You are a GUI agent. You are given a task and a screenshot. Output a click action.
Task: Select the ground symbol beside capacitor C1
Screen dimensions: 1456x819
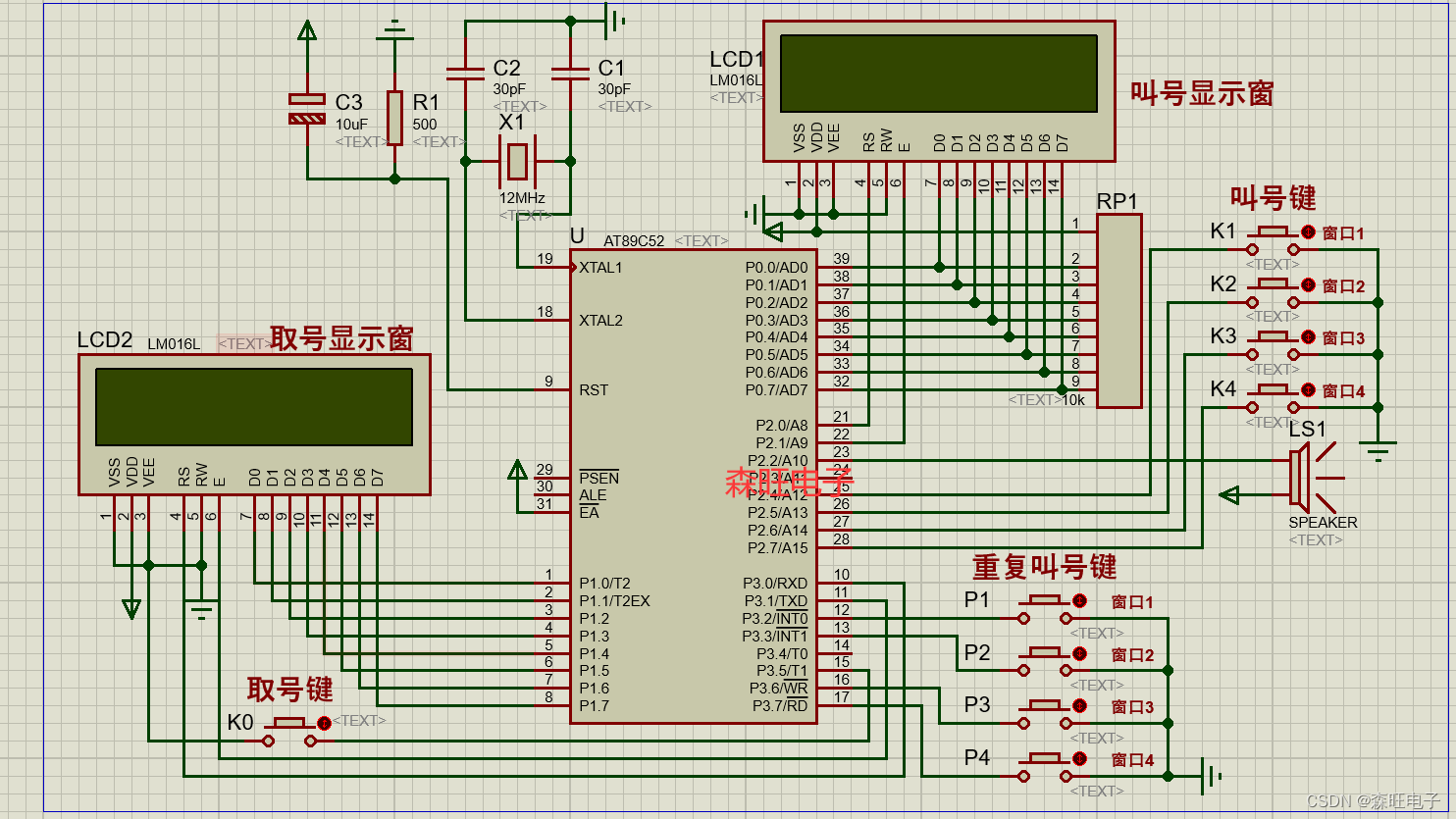pyautogui.click(x=615, y=20)
